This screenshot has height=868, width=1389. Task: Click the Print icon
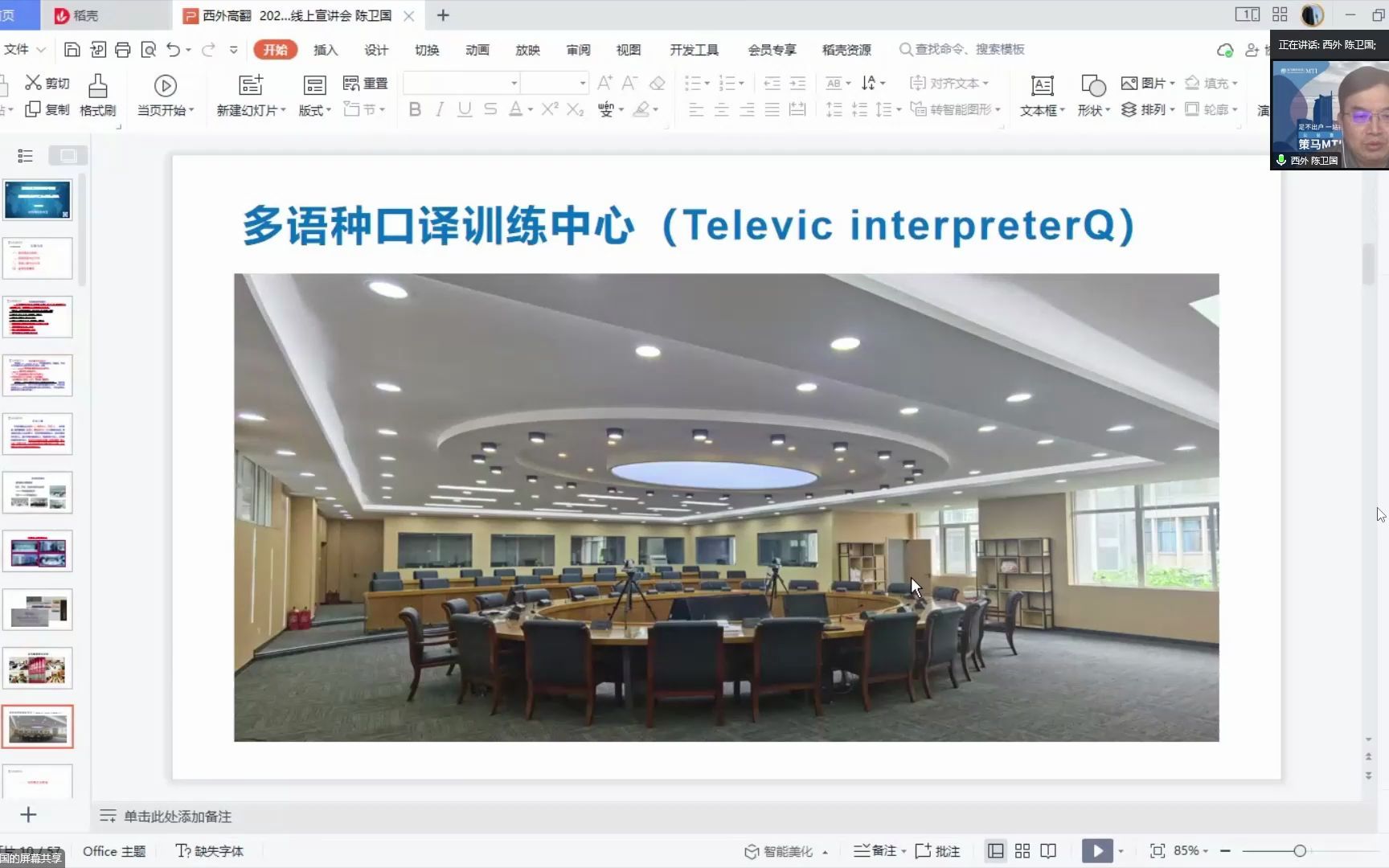pyautogui.click(x=123, y=50)
